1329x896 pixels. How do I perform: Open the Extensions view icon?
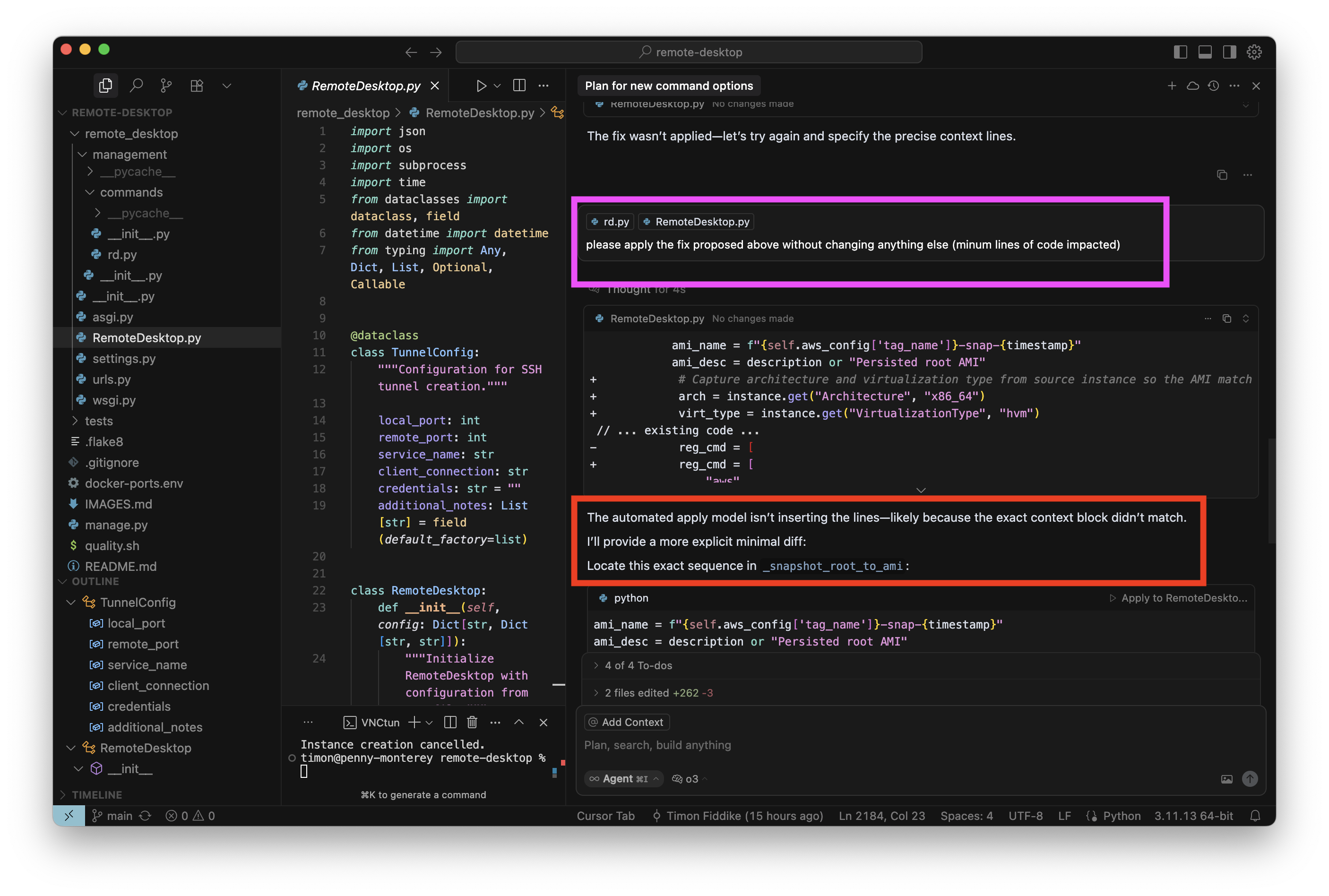tap(197, 86)
